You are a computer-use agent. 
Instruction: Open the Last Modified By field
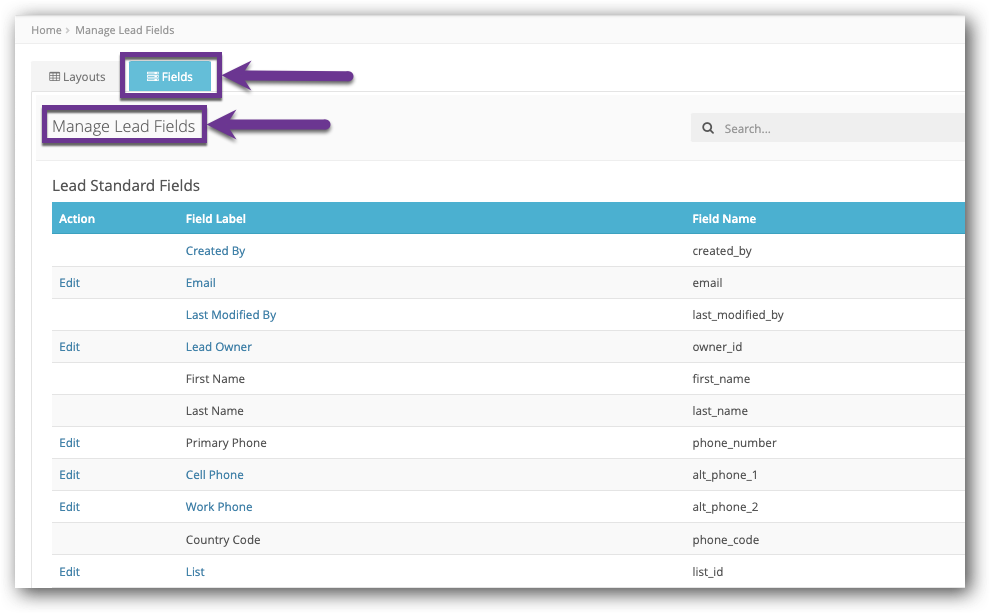(231, 314)
